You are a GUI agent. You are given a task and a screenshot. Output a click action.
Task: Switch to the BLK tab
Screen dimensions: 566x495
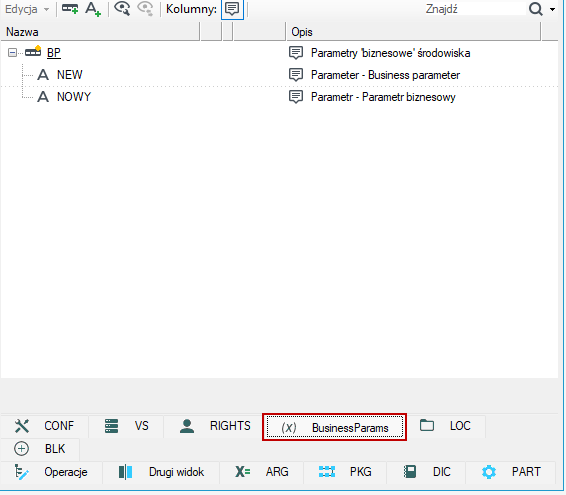point(40,449)
